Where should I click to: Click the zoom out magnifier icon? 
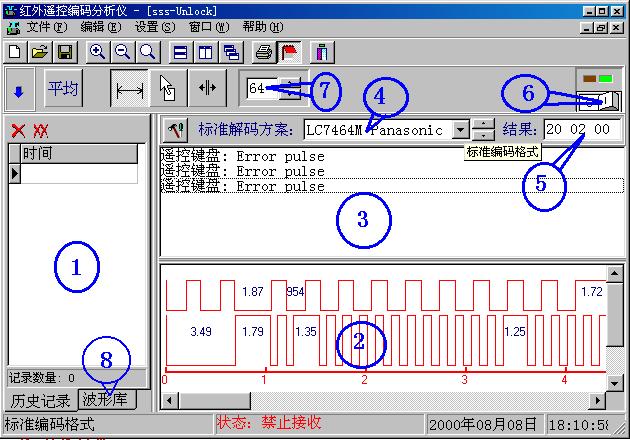coord(122,52)
